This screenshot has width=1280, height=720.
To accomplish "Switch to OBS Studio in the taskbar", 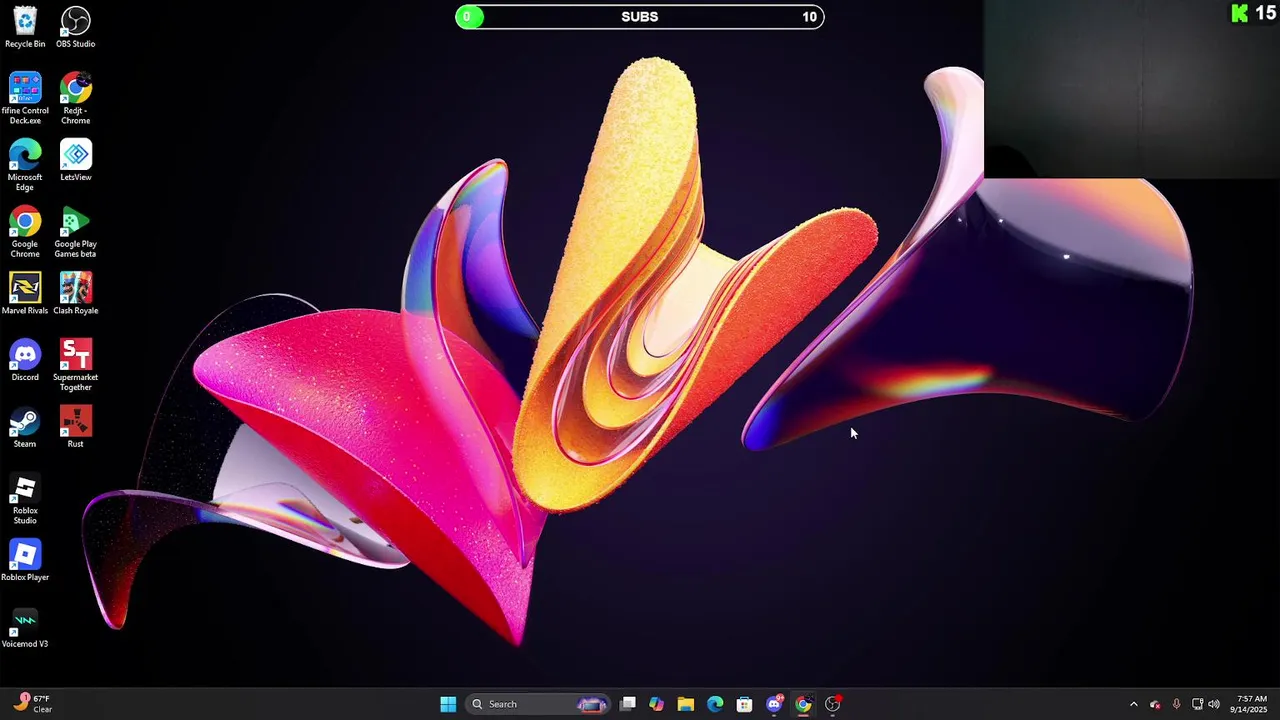I will [832, 704].
